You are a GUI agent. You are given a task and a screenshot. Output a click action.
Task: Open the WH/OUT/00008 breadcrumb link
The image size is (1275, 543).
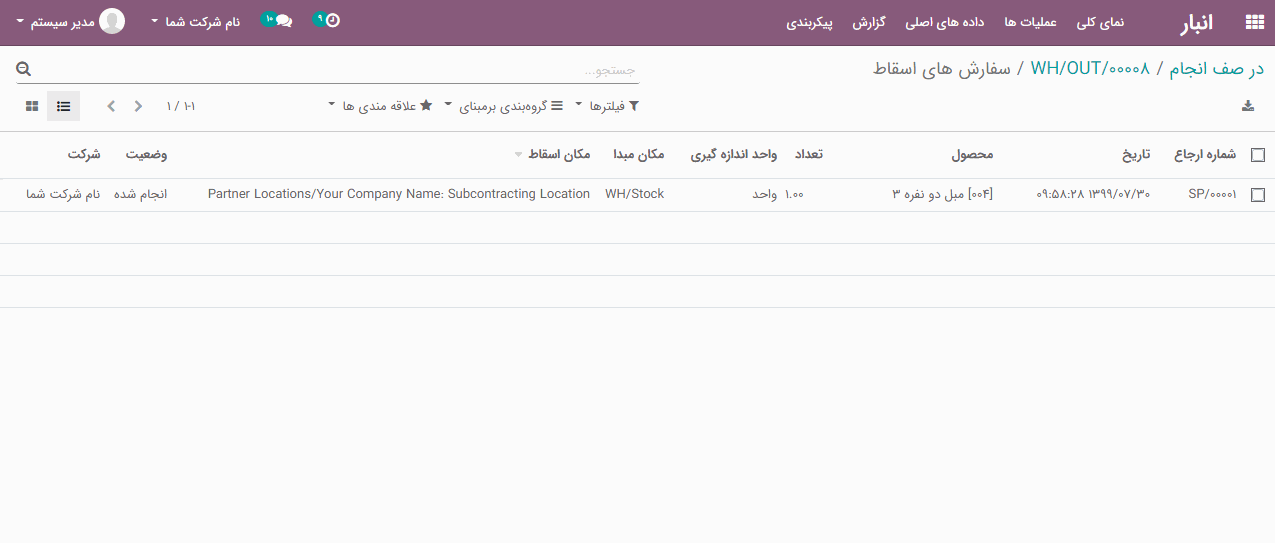click(1090, 69)
